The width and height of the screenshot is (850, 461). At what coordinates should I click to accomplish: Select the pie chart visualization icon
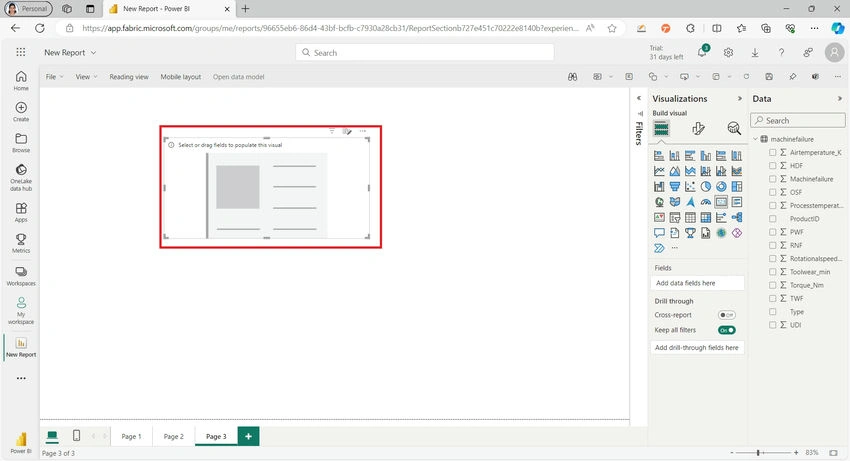(x=705, y=187)
